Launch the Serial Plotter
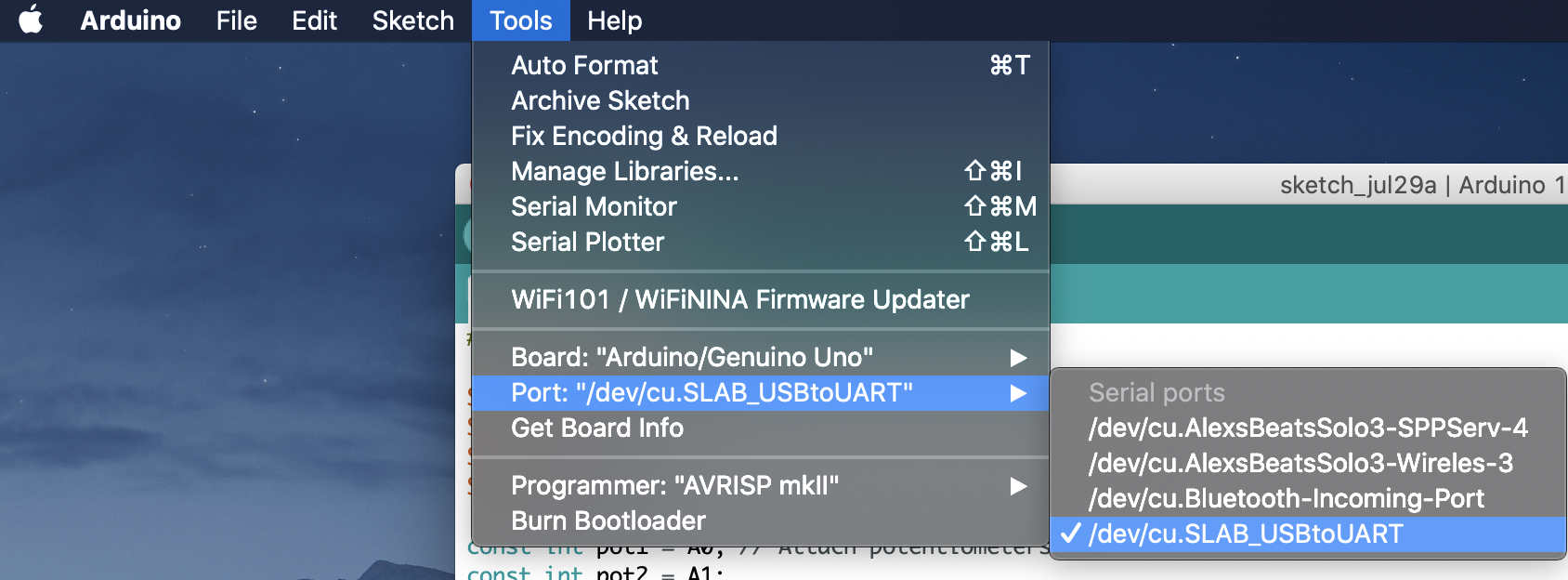 click(x=587, y=242)
